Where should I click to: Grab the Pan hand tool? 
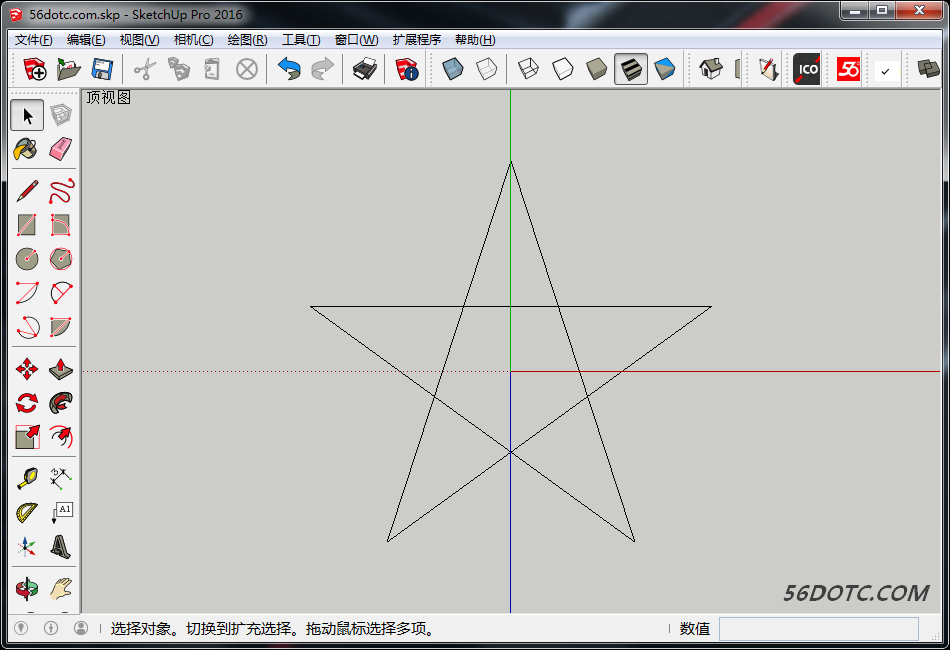tap(60, 590)
